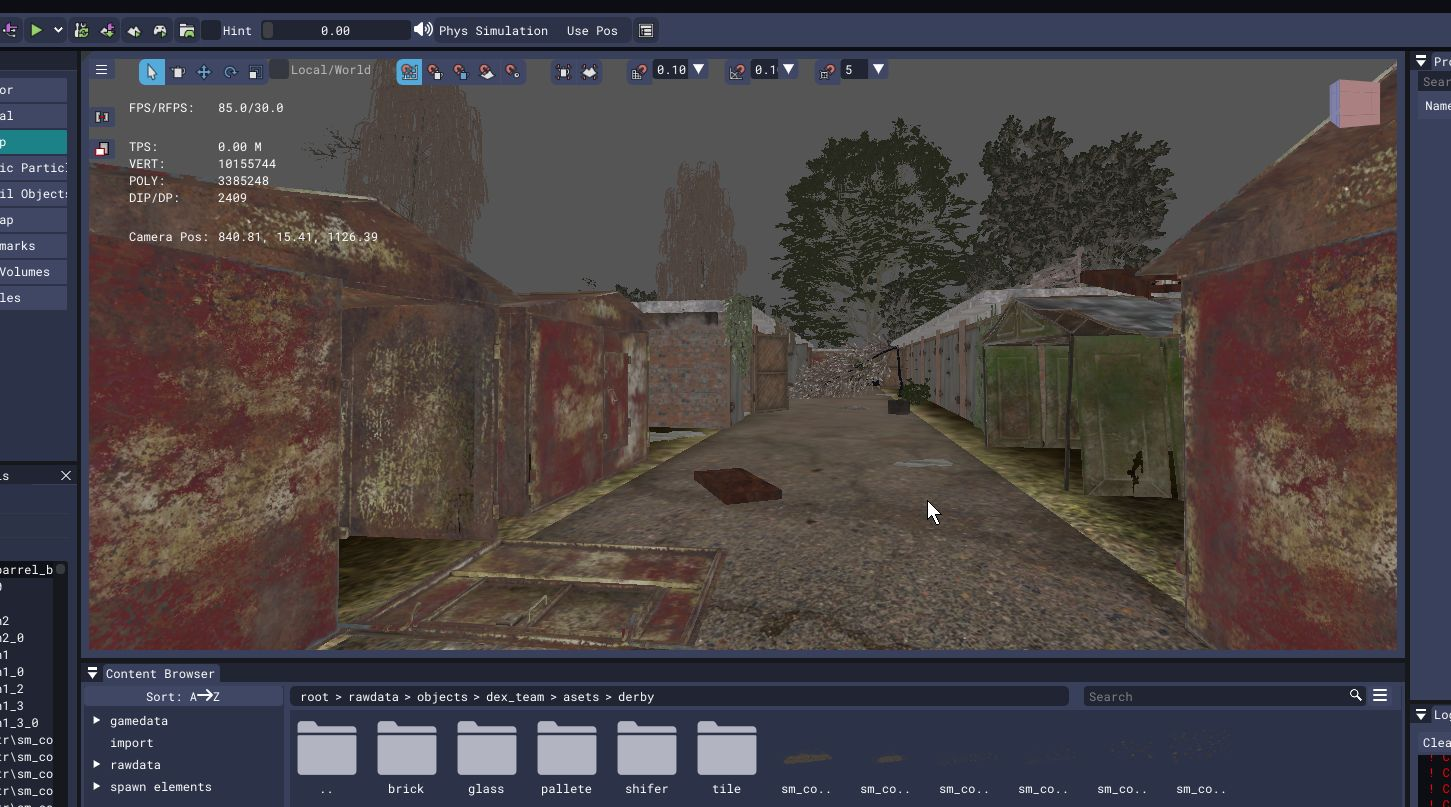Toggle vertex snap magnet icon
This screenshot has height=807, width=1451.
513,71
